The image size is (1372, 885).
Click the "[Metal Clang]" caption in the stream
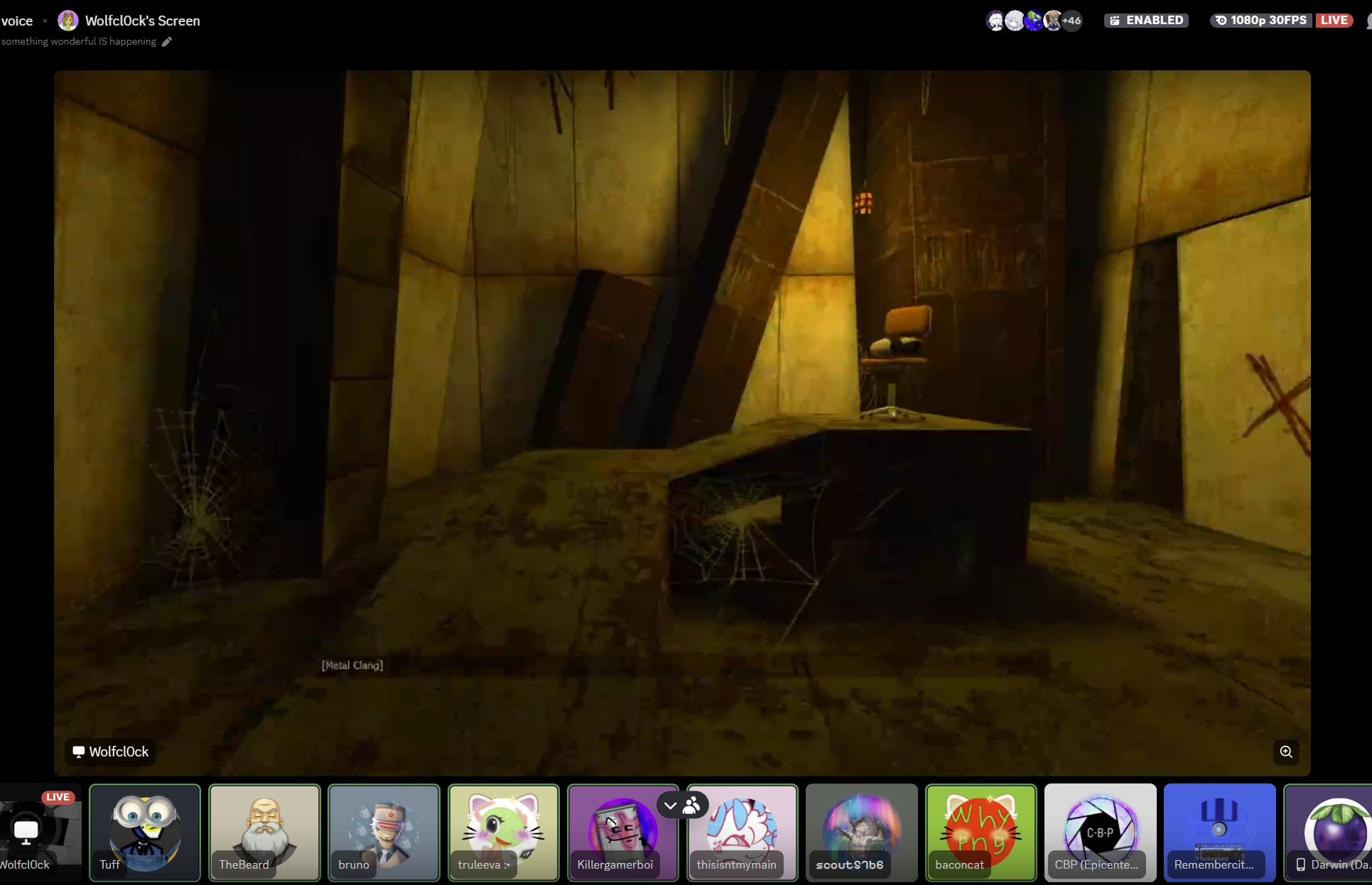tap(352, 665)
